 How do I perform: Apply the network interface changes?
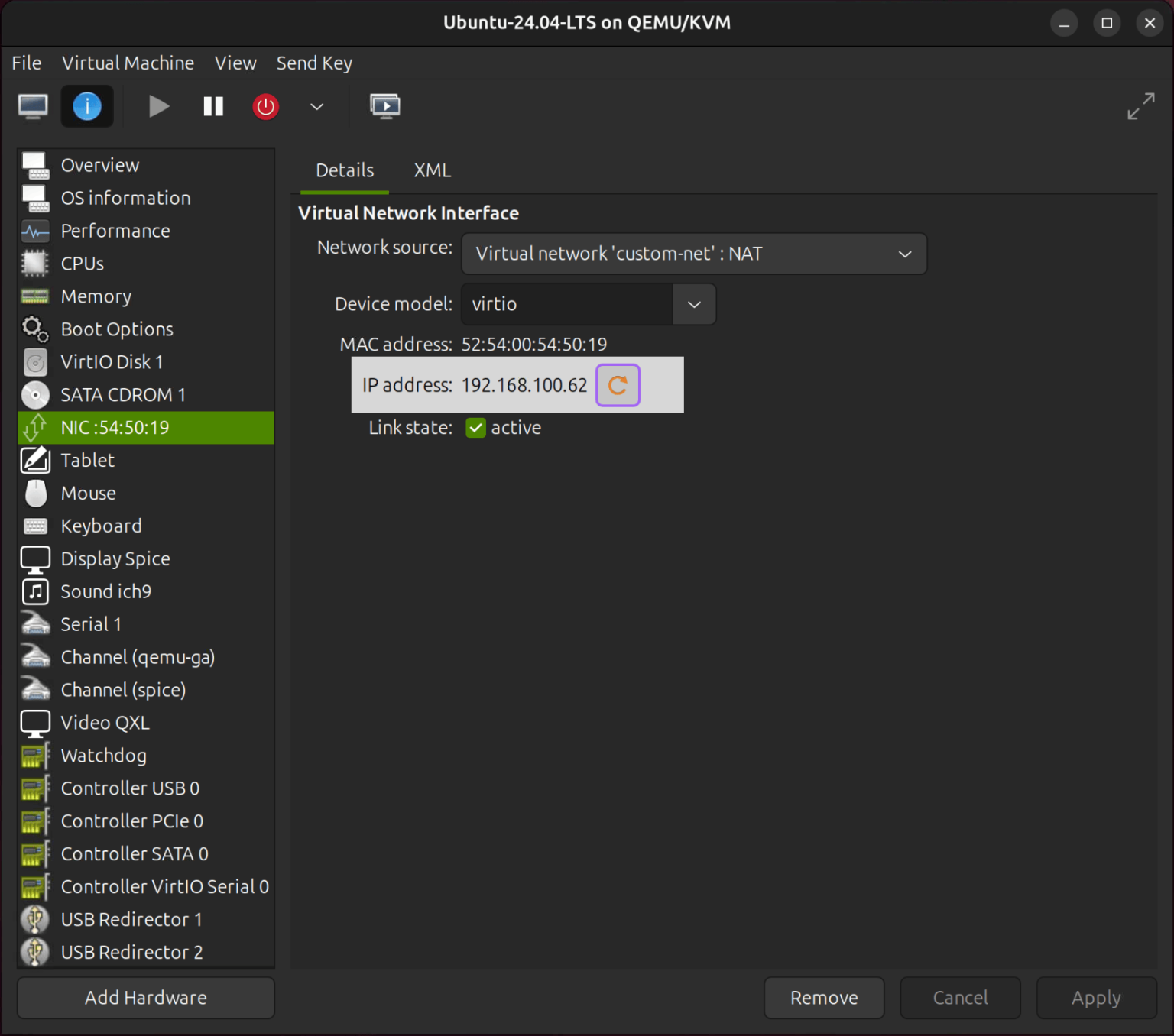click(1095, 998)
